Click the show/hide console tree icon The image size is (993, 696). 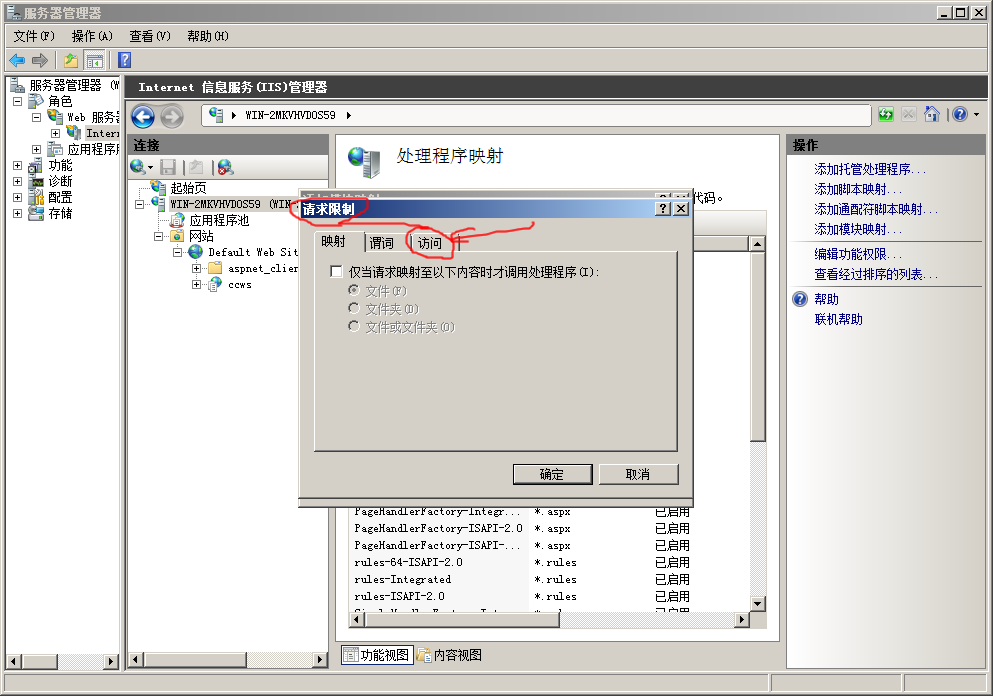tap(94, 61)
